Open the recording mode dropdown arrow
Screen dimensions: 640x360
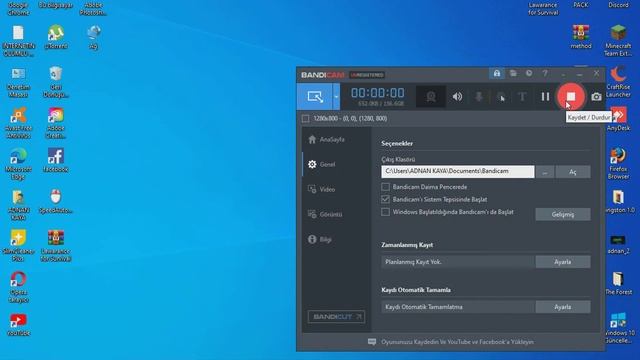coord(336,97)
